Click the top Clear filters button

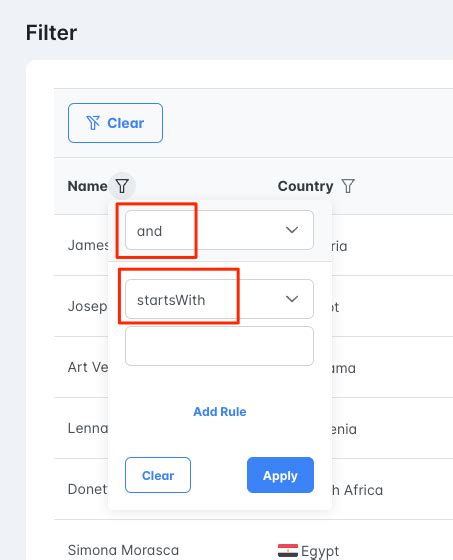[x=115, y=123]
